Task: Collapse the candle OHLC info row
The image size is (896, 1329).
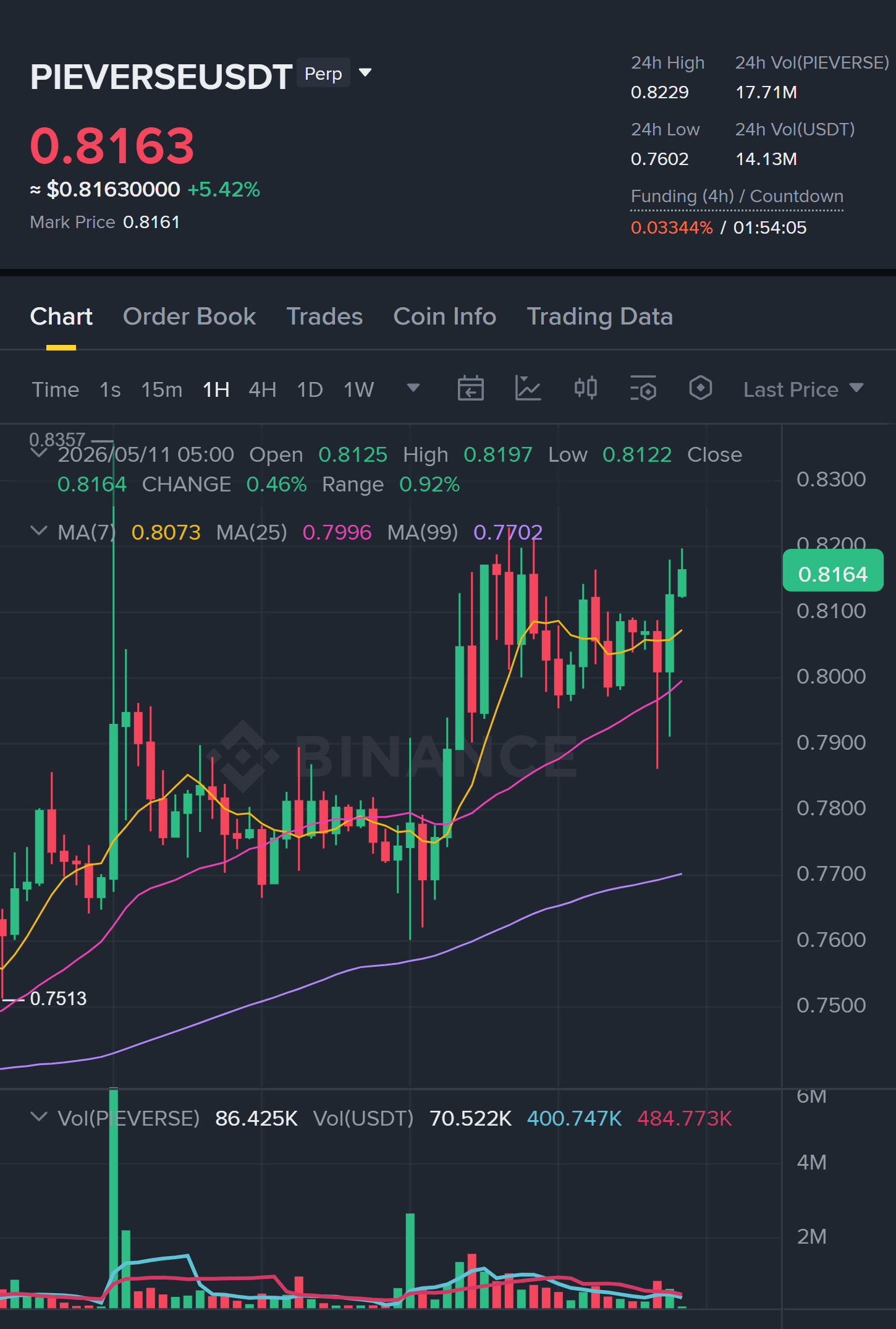Action: point(38,452)
